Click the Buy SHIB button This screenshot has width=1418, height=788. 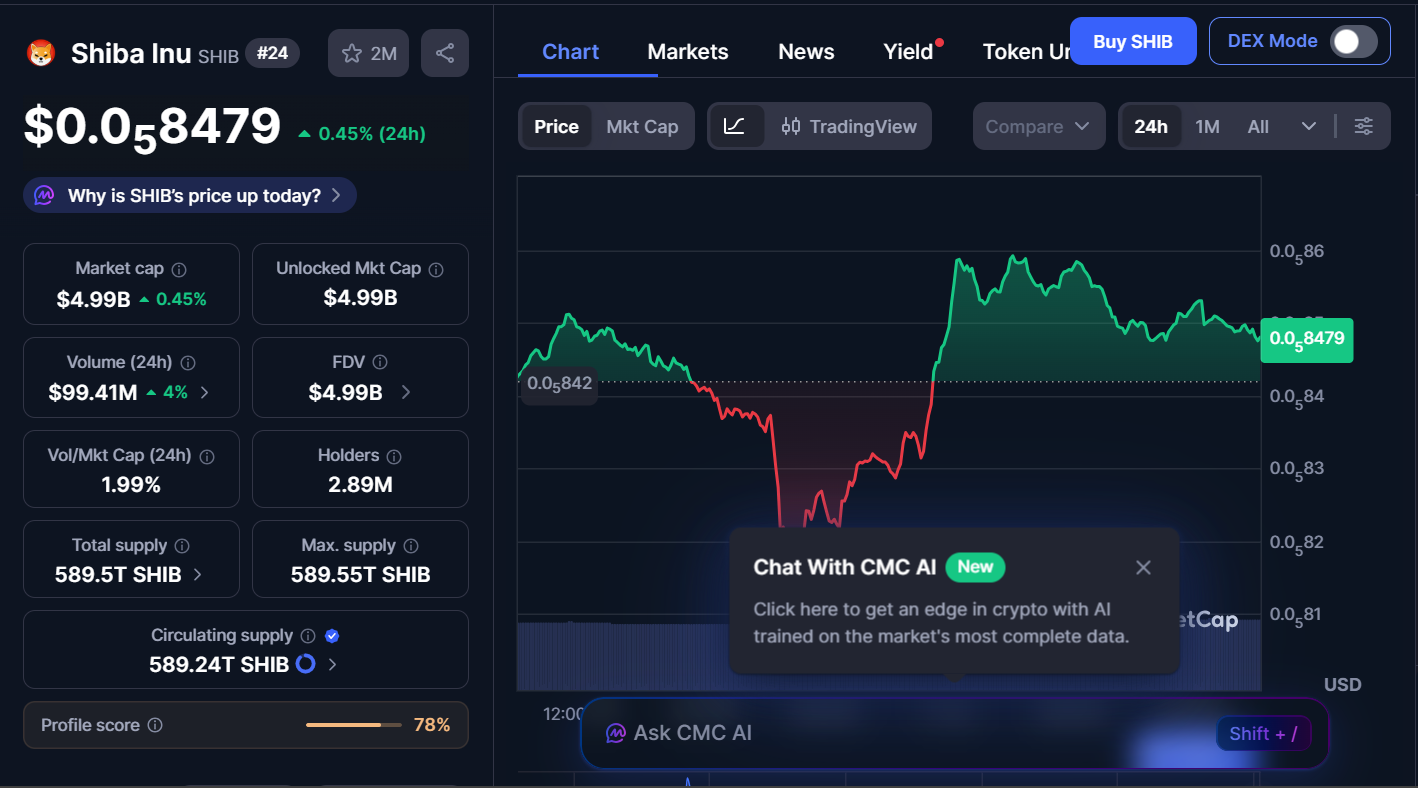click(x=1133, y=41)
